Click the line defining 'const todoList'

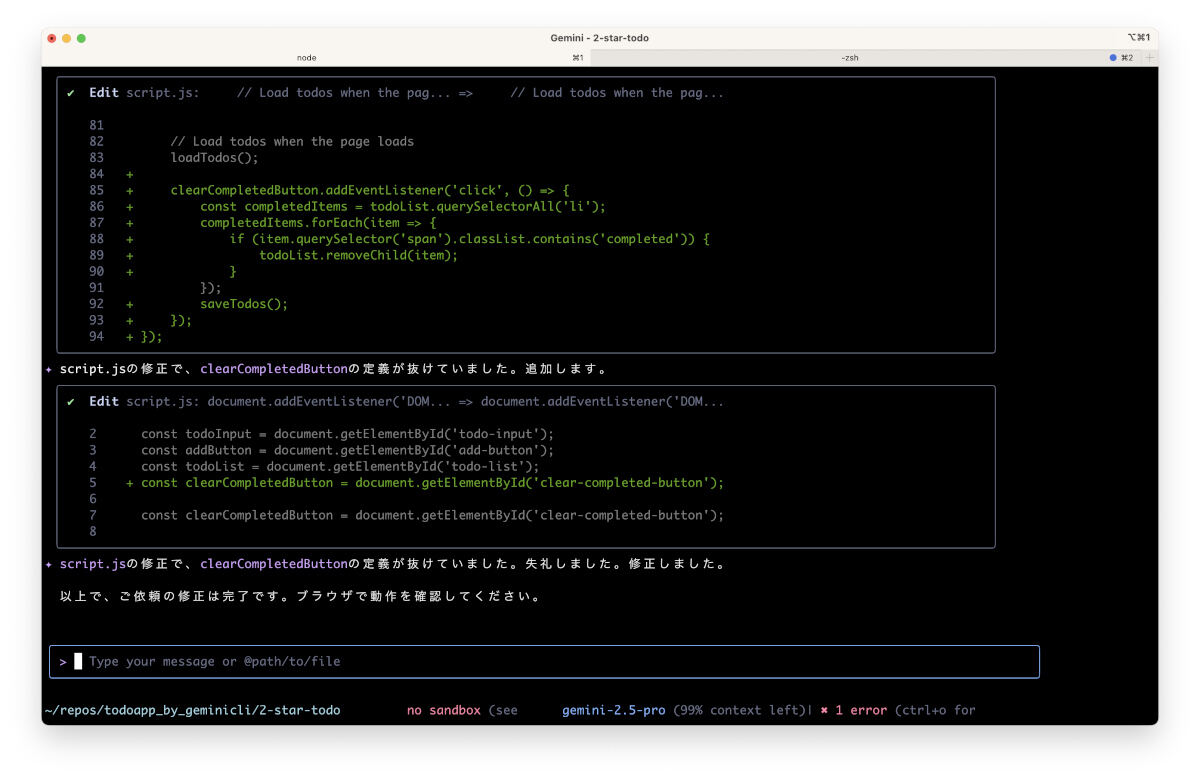click(340, 466)
